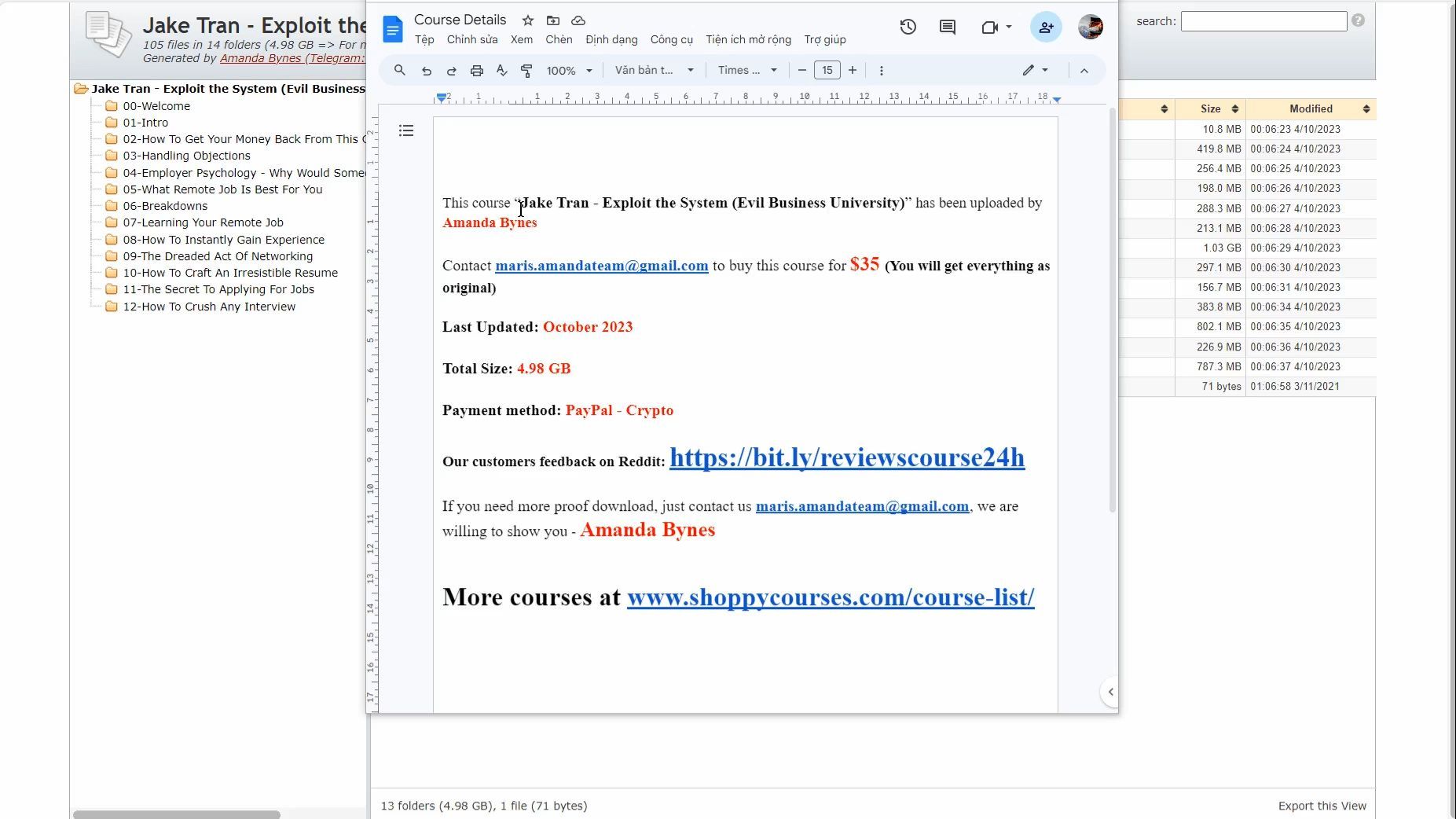The image size is (1456, 819).
Task: Click the Amanda Bynes Telegram link
Action: (292, 58)
